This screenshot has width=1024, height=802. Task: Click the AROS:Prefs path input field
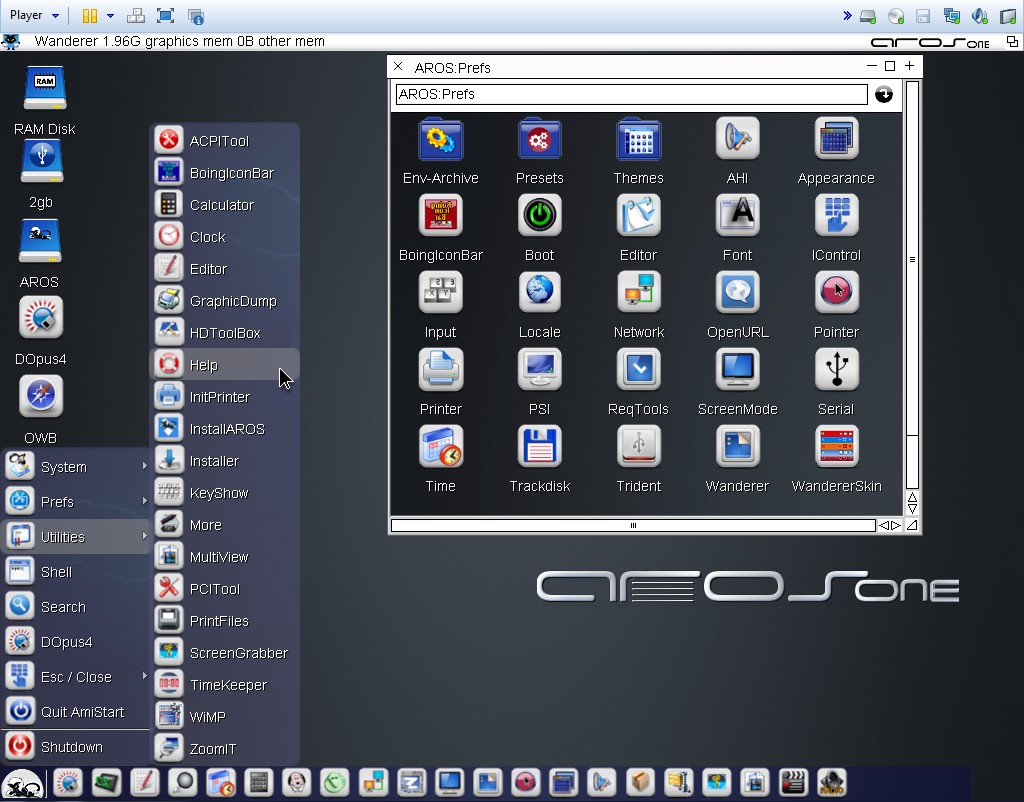[x=631, y=94]
